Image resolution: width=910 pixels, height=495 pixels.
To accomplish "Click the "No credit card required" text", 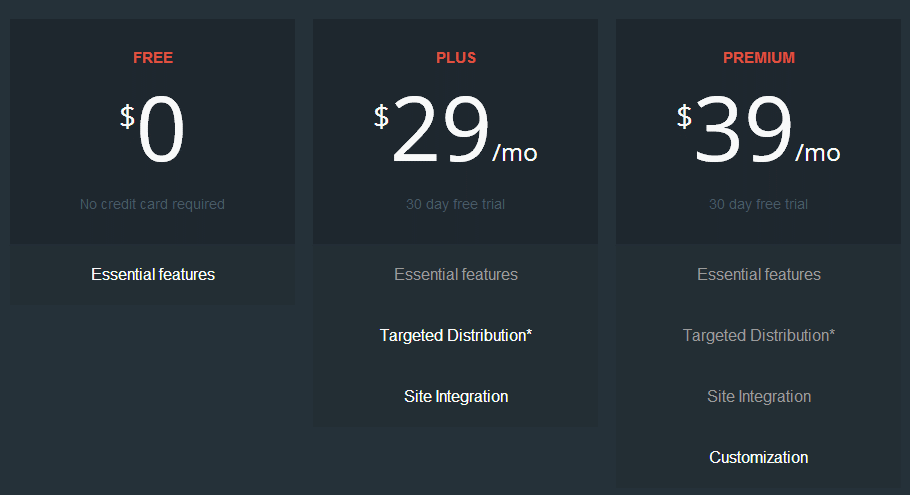I will click(152, 204).
